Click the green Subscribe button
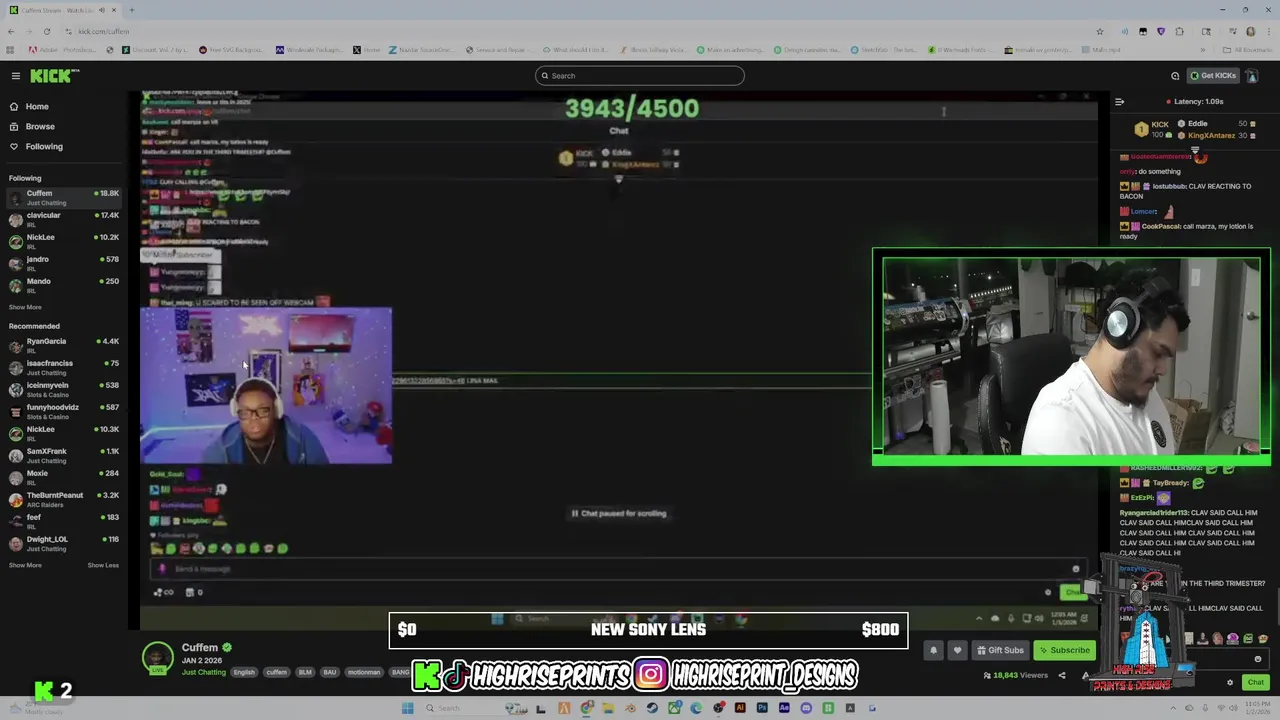Screen dimensions: 1280x720 point(1064,650)
